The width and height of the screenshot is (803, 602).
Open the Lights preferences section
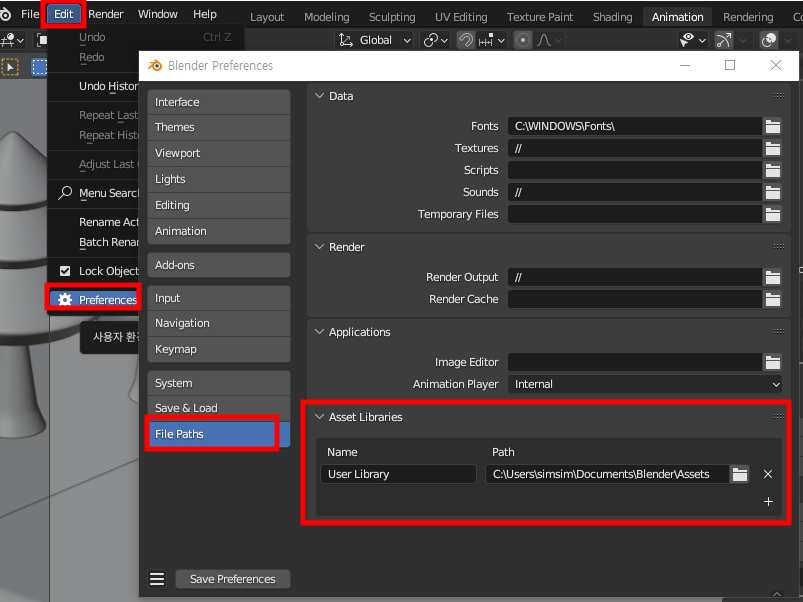[x=219, y=179]
